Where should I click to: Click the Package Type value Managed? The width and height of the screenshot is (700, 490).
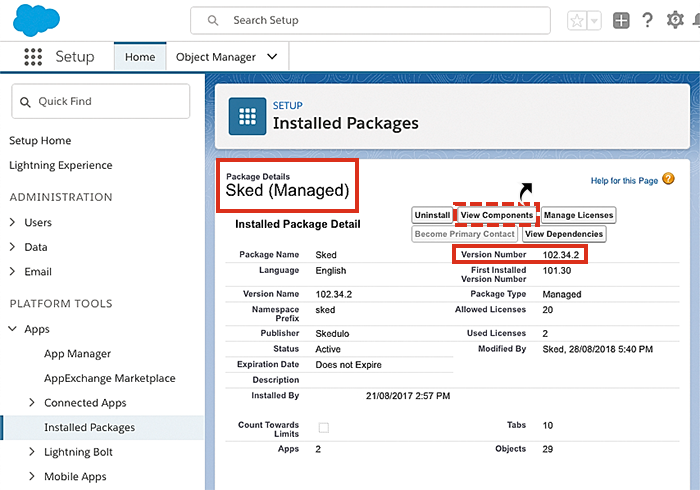tap(562, 294)
